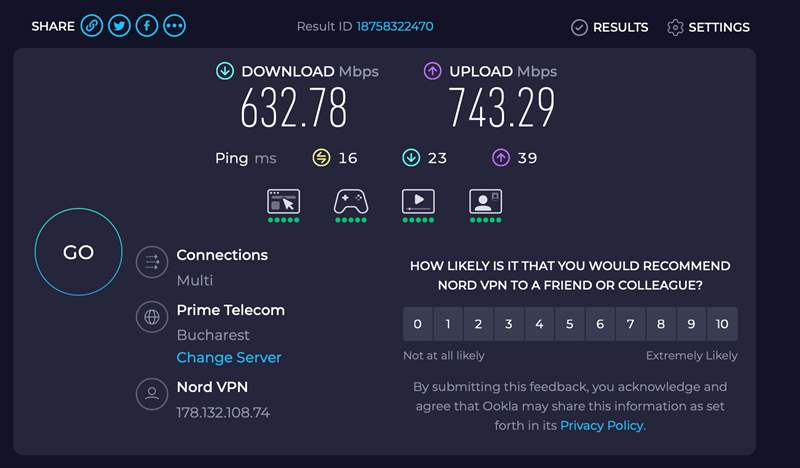Select rating 0 on recommendation scale
Screen dimensions: 800x468
pyautogui.click(x=418, y=324)
